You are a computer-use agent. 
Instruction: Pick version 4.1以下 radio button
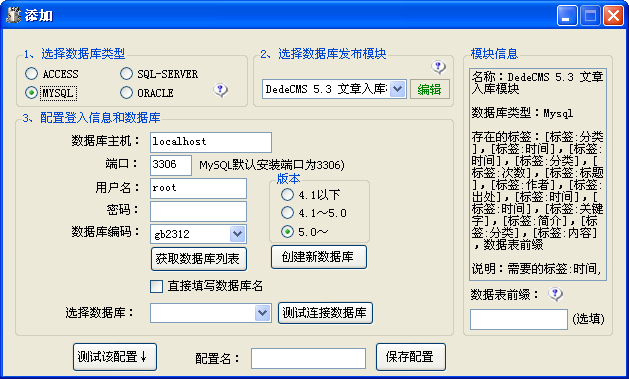tap(287, 195)
